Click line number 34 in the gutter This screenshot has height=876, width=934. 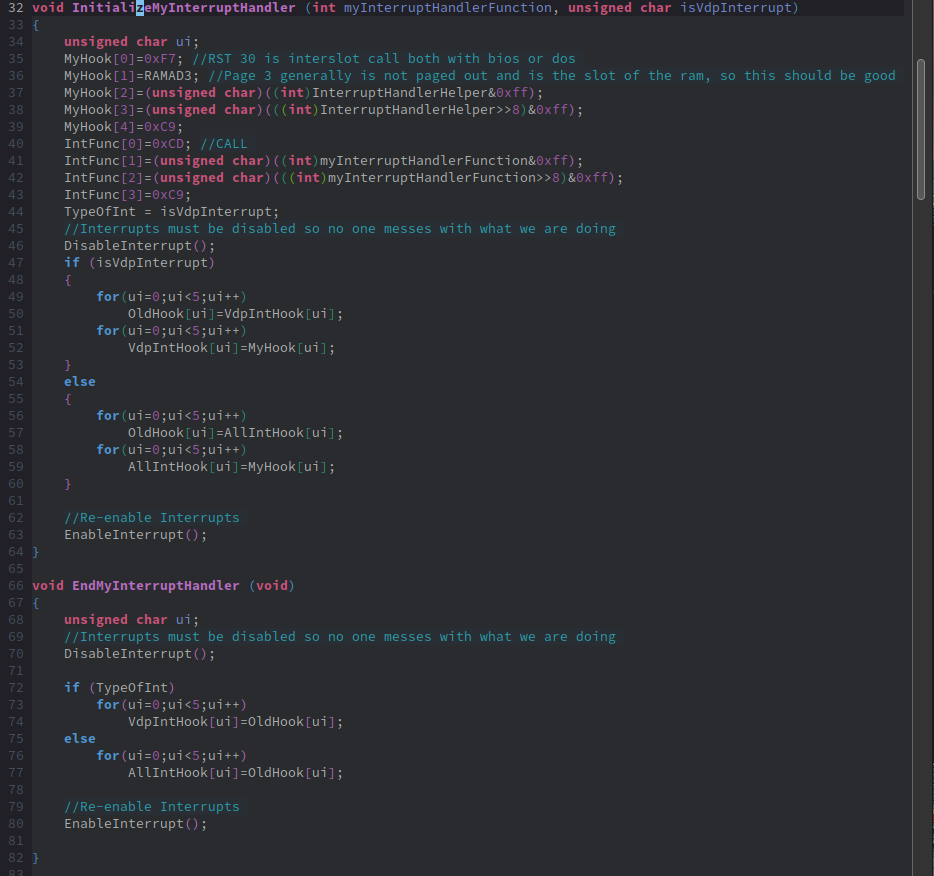[x=15, y=42]
